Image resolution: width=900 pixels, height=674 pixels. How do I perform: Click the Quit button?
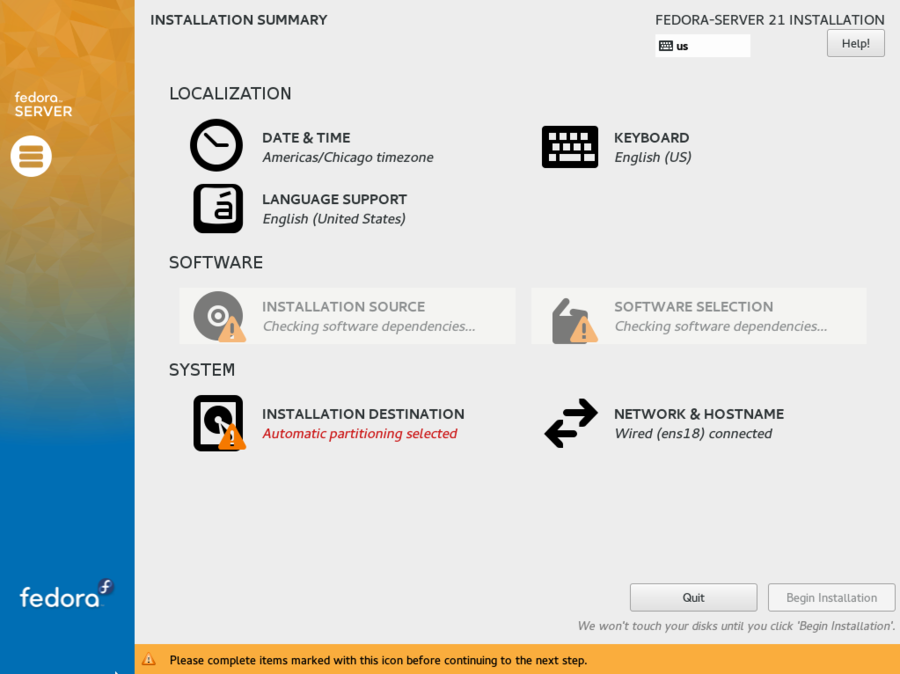pyautogui.click(x=693, y=598)
